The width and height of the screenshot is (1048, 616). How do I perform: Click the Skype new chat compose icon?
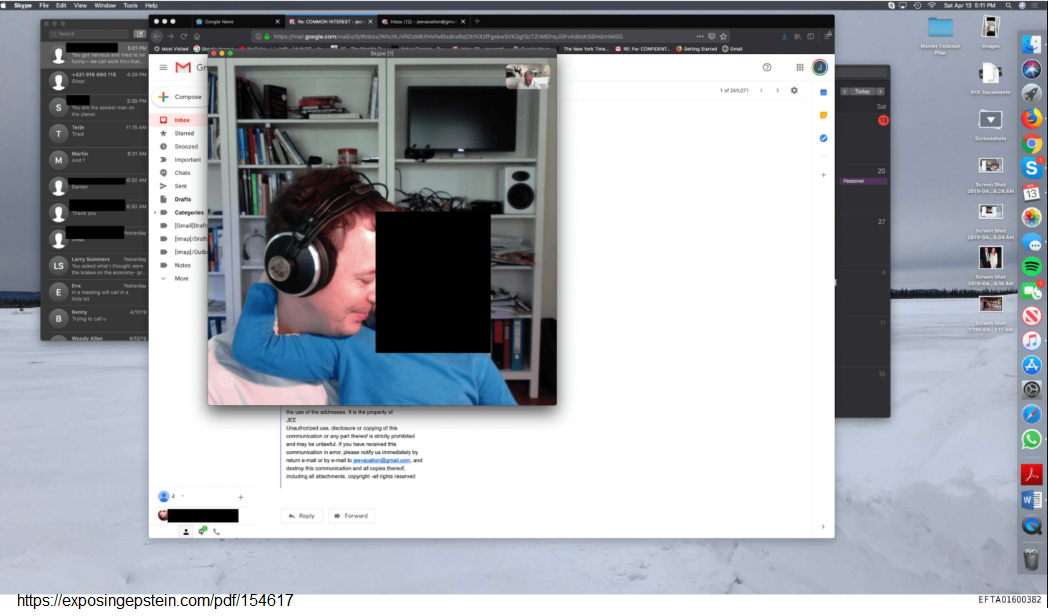click(x=139, y=33)
